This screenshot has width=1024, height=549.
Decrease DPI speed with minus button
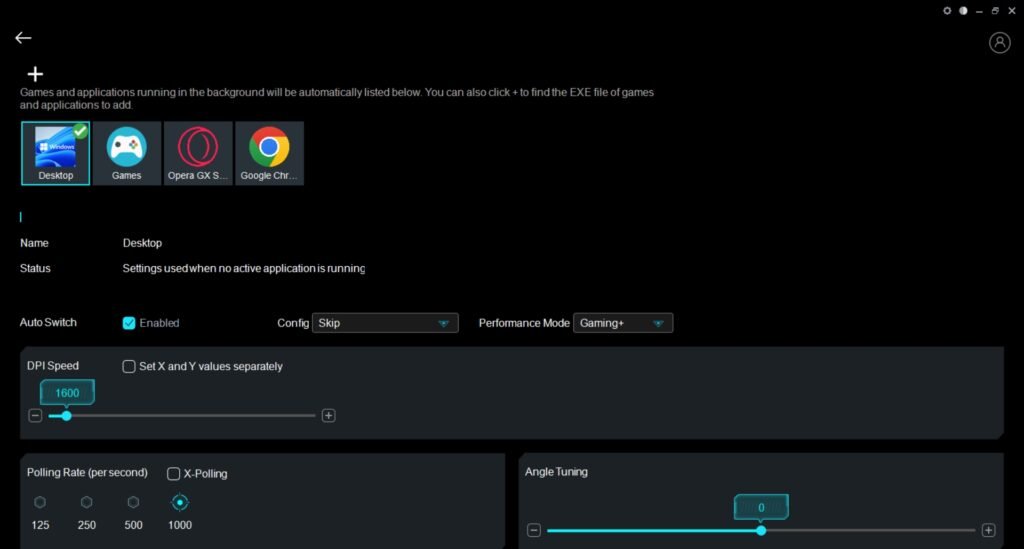click(x=35, y=415)
